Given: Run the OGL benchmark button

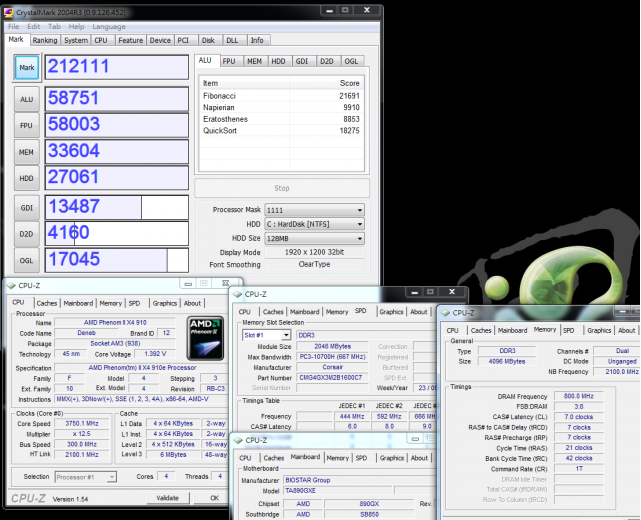Looking at the screenshot, I should point(27,260).
